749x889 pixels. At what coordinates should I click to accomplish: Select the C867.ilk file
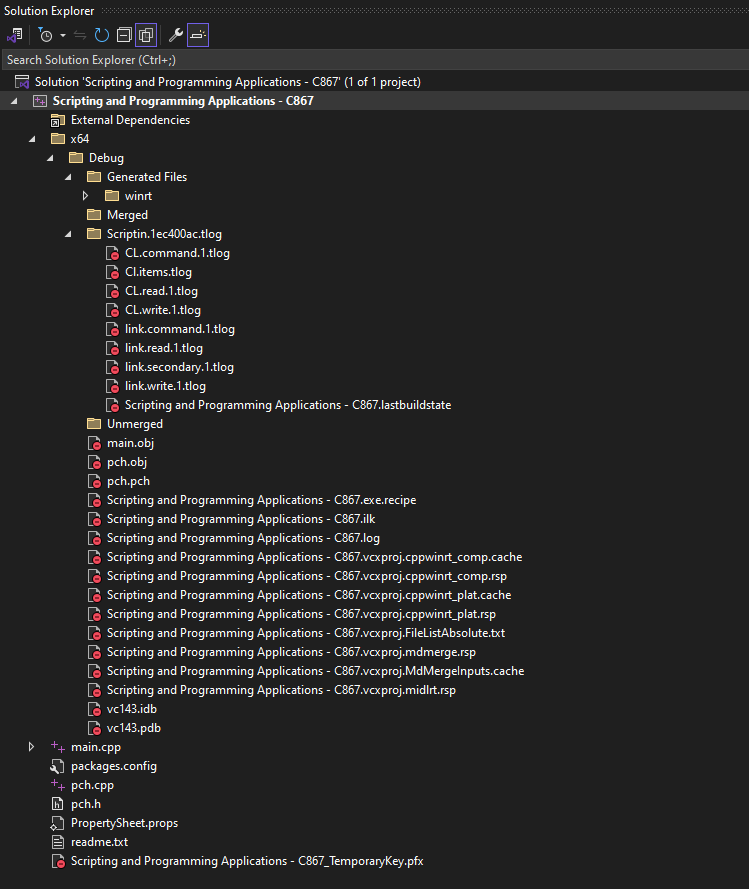tap(241, 519)
